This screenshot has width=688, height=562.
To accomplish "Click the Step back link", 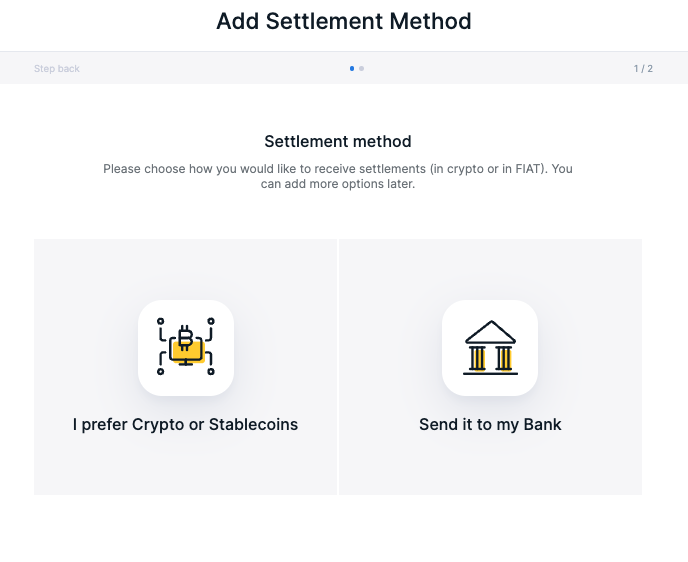I will 57,68.
